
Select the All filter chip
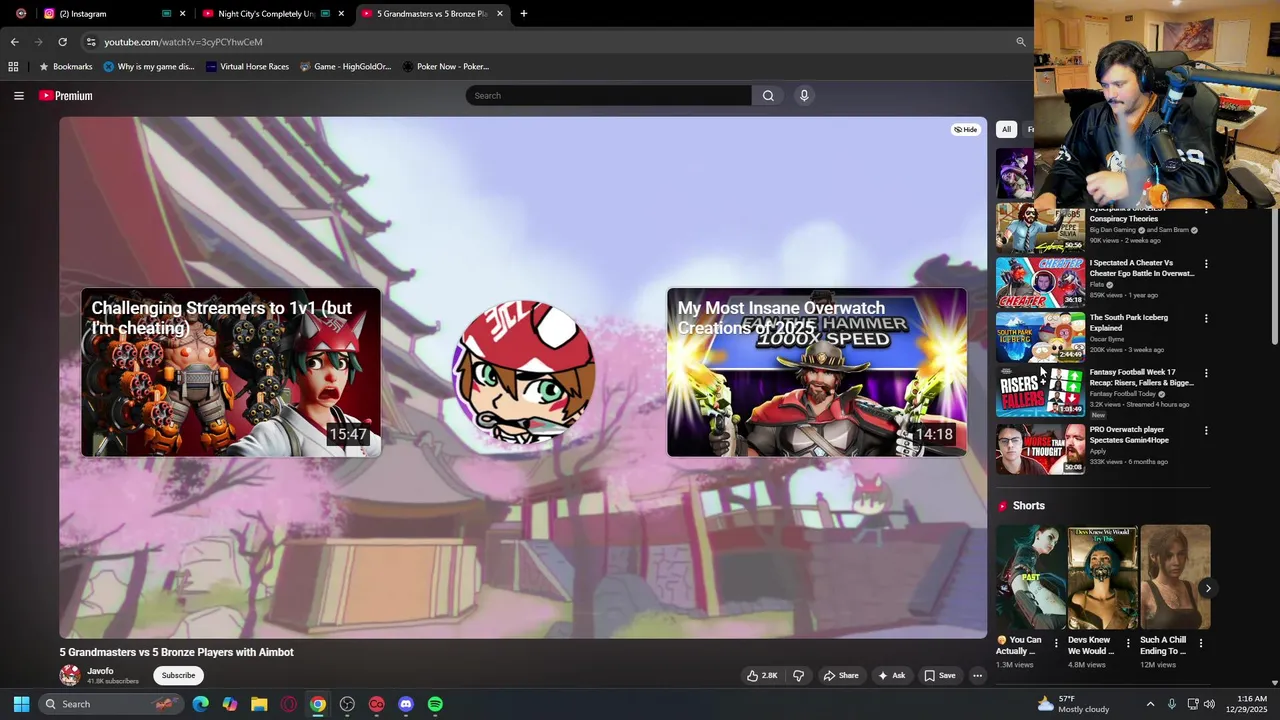[x=1006, y=130]
